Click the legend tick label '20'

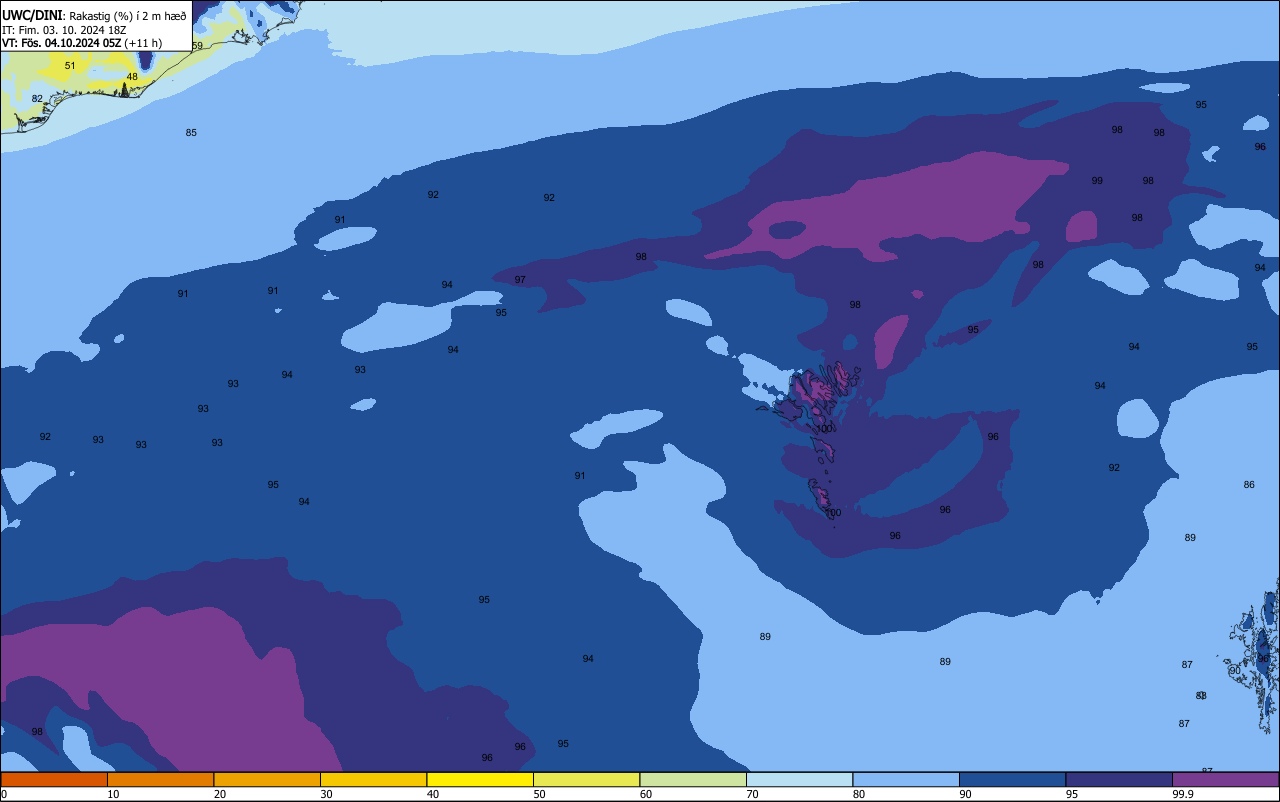tap(220, 794)
